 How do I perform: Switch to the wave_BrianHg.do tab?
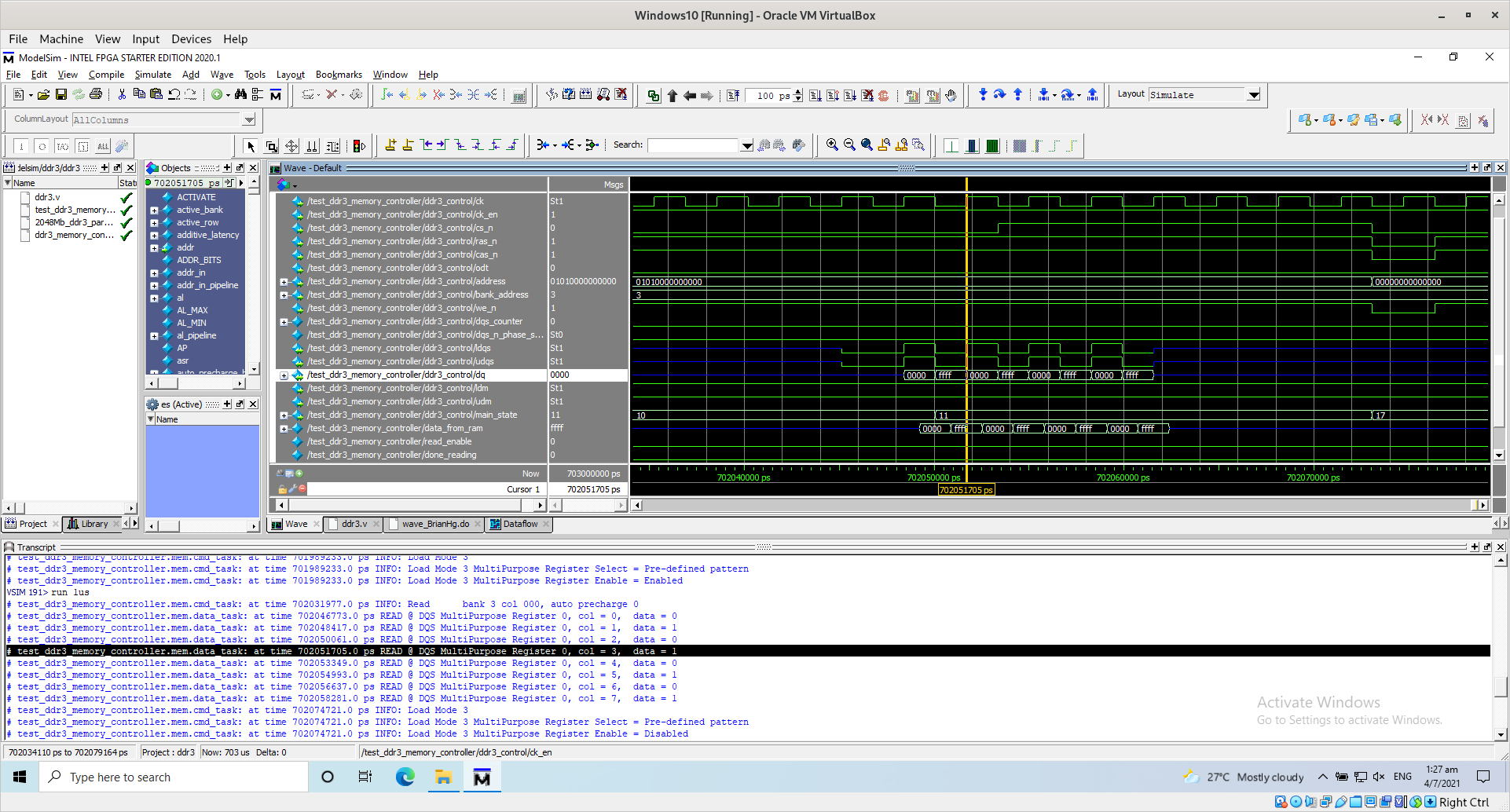(x=435, y=524)
